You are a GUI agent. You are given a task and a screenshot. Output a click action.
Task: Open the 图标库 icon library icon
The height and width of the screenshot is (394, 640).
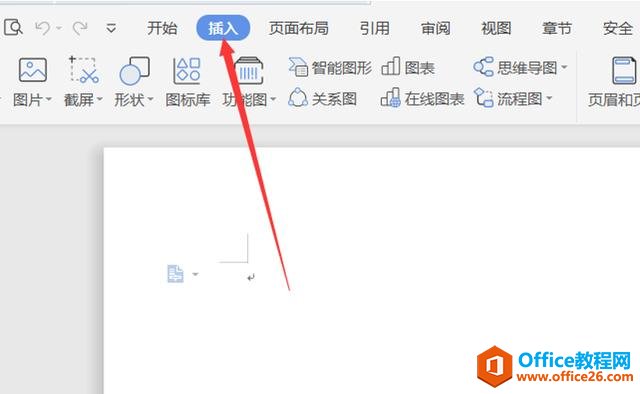(187, 70)
